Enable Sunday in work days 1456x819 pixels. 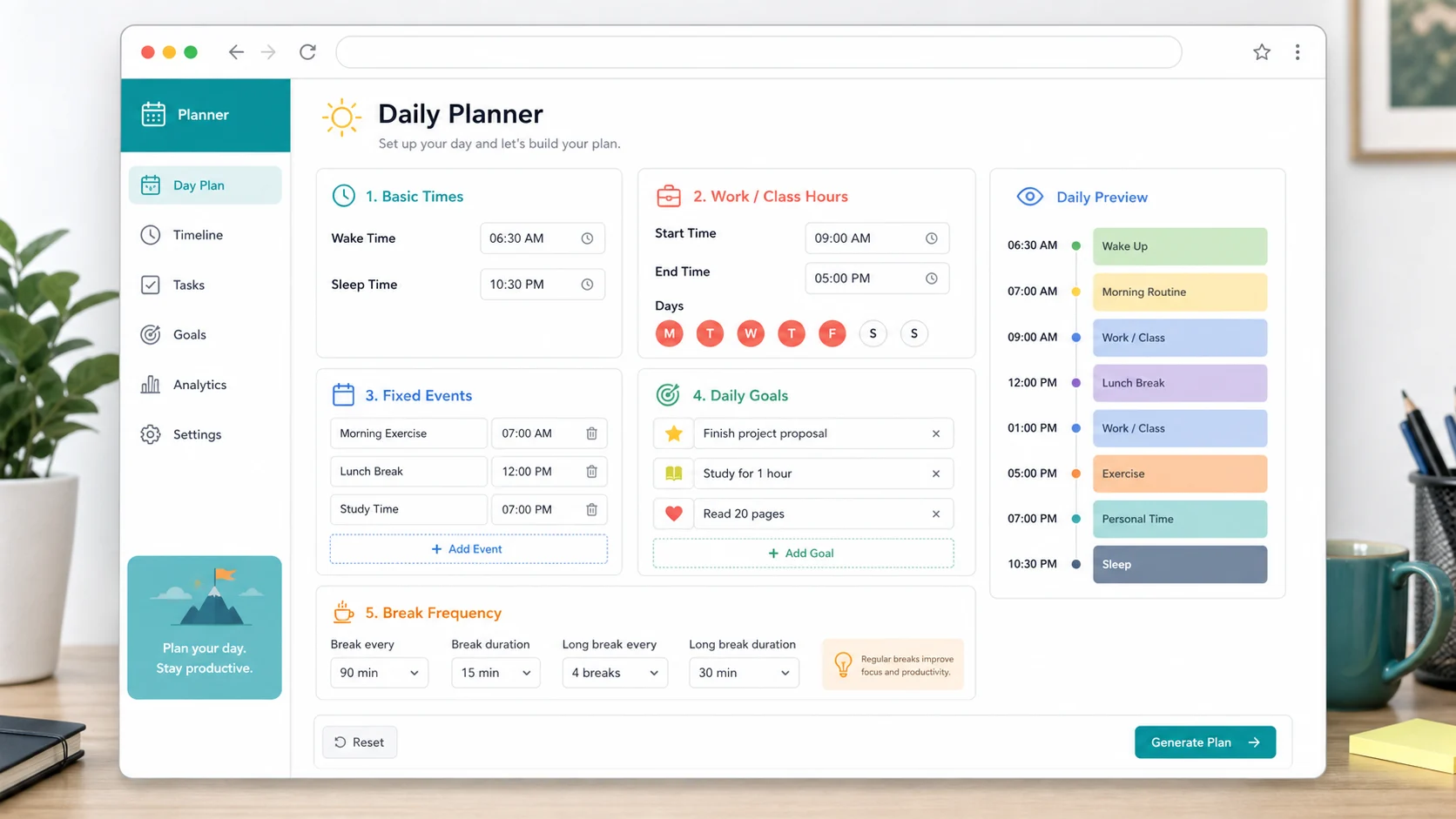913,333
